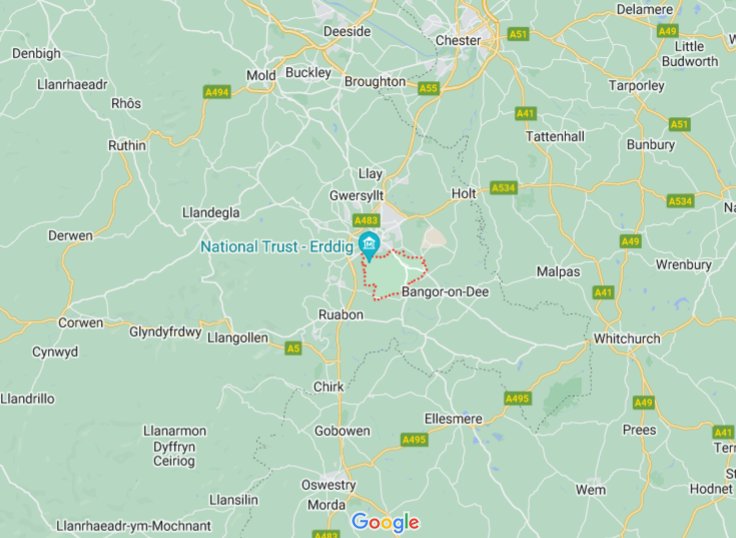The height and width of the screenshot is (538, 736).
Task: Click the Oswestry town label
Action: tap(329, 485)
